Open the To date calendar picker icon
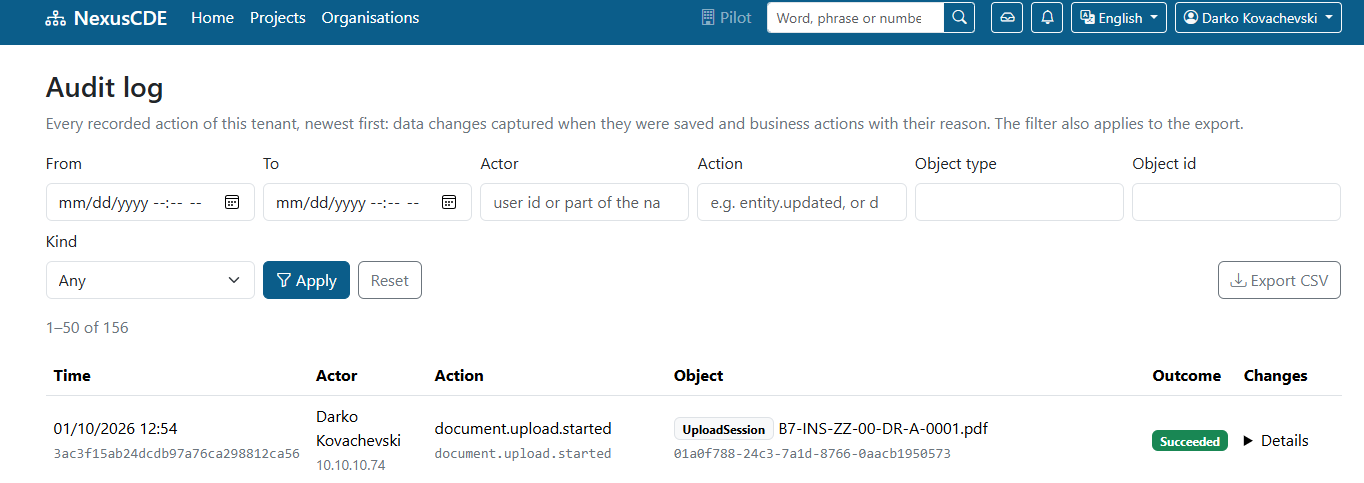This screenshot has width=1364, height=483. 449,202
